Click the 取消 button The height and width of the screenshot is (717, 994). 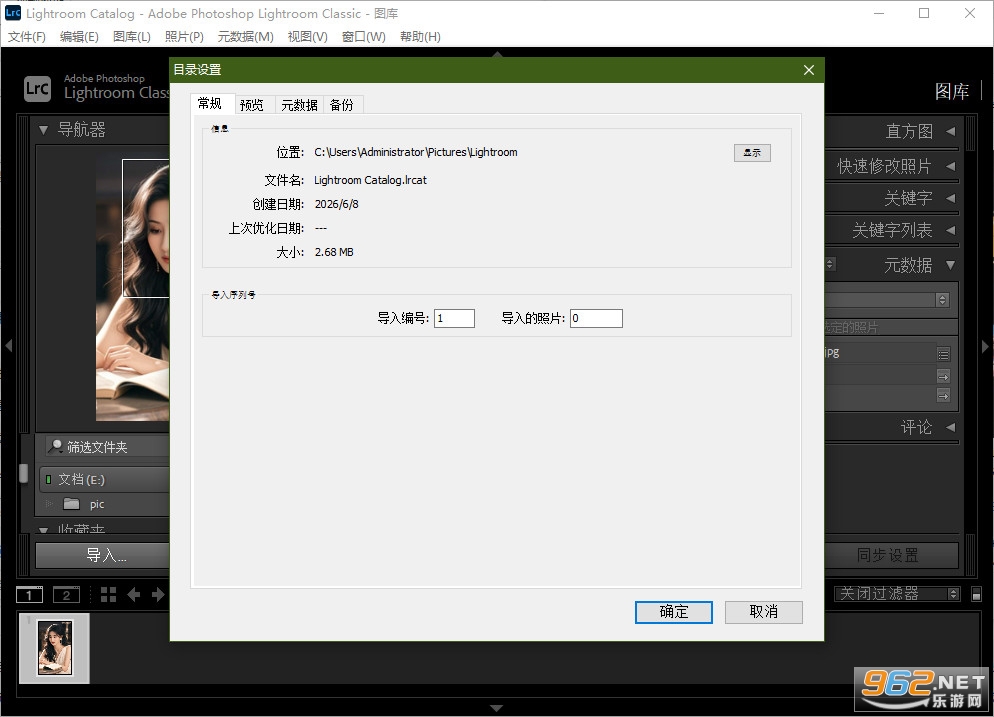click(x=764, y=612)
